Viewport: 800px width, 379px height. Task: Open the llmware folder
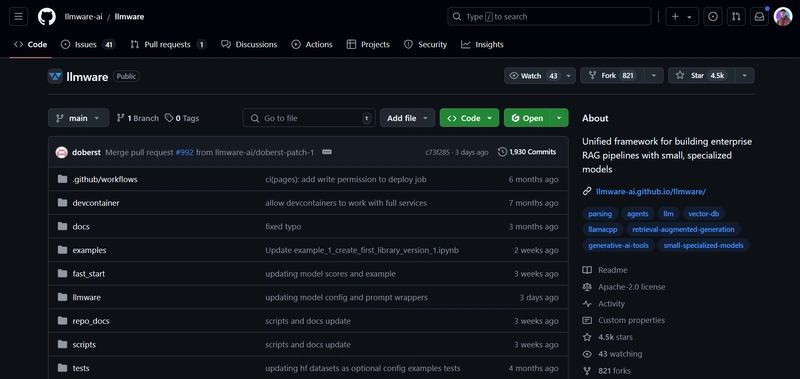(x=87, y=297)
